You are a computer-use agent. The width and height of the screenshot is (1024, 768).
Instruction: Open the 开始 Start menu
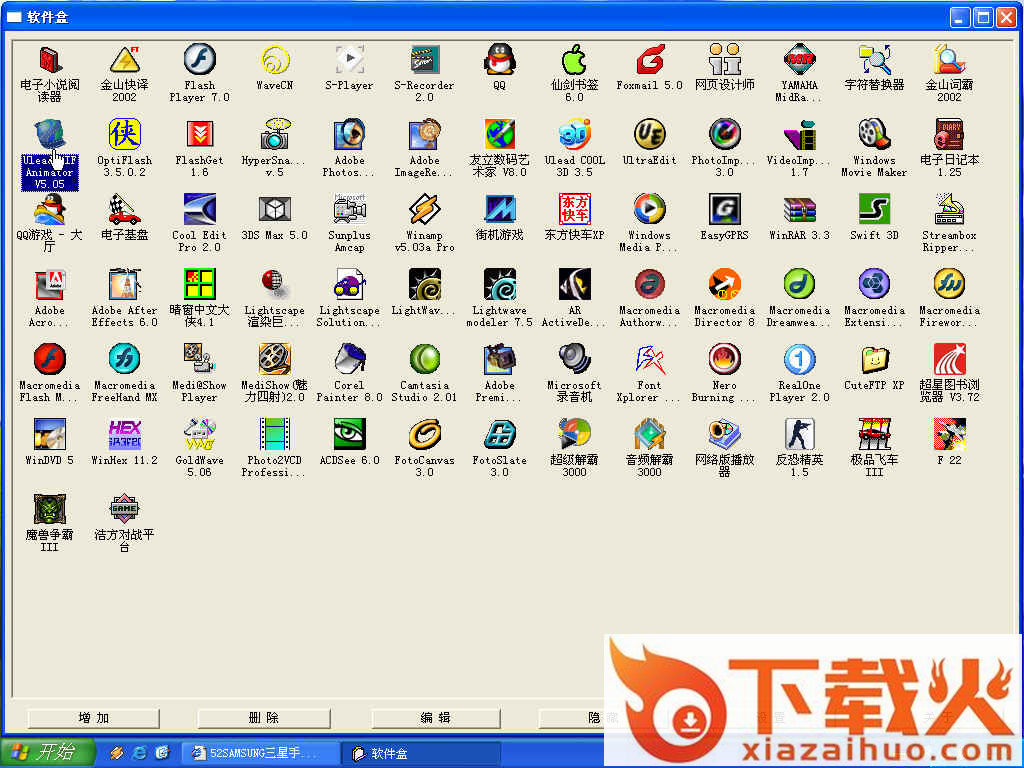click(x=47, y=752)
